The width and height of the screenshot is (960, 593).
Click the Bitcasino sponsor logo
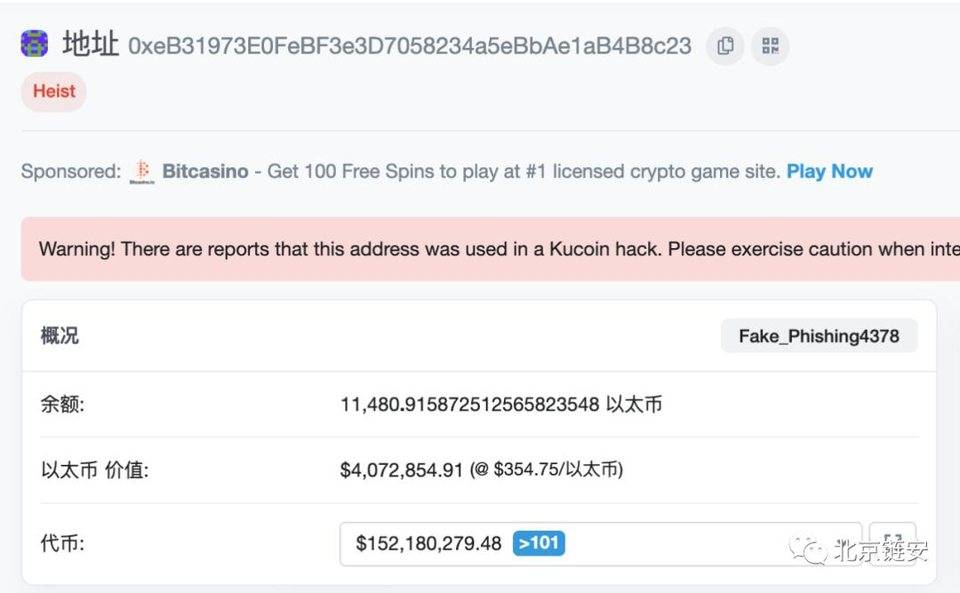141,170
